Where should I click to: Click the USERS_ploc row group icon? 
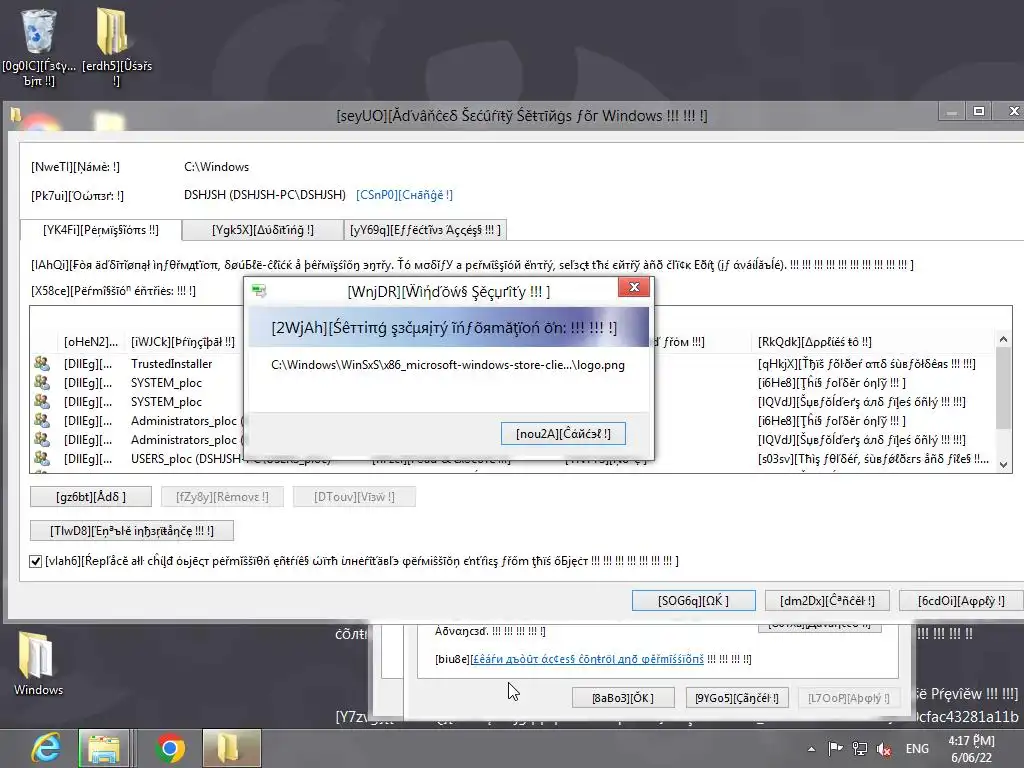[42, 458]
